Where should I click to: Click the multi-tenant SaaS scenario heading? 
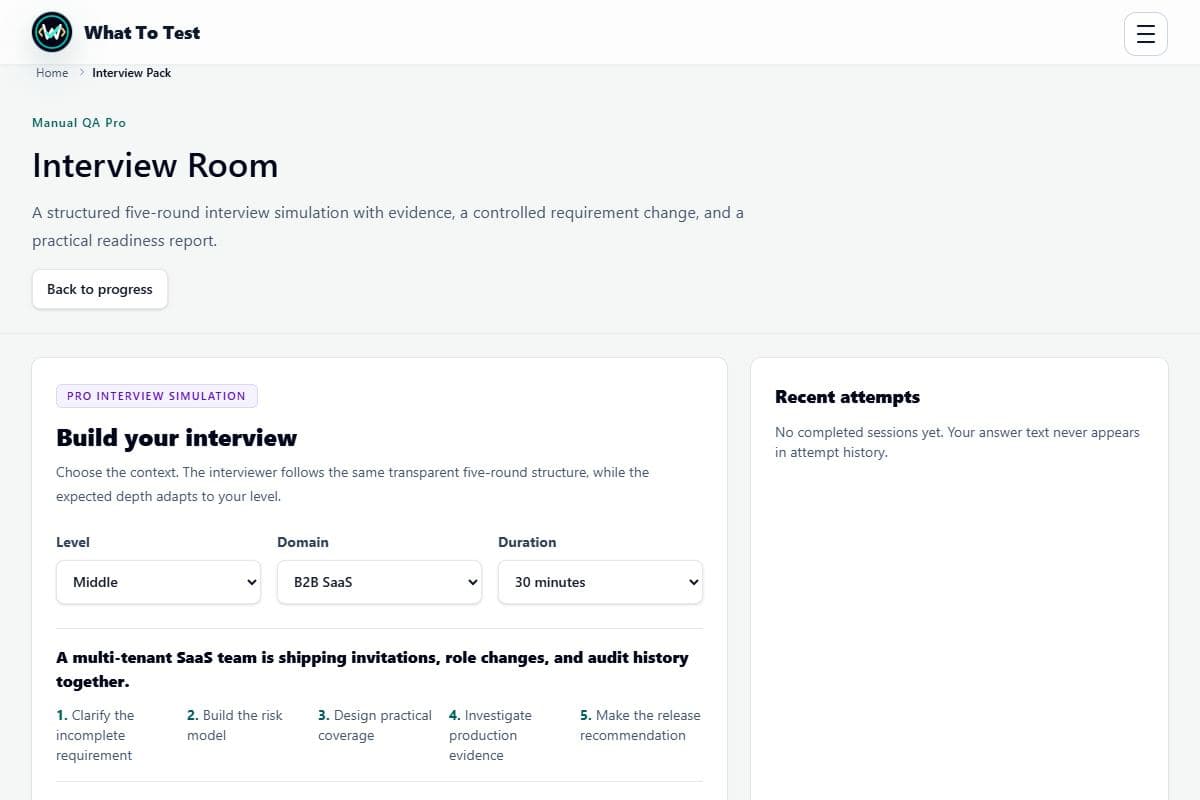click(372, 669)
